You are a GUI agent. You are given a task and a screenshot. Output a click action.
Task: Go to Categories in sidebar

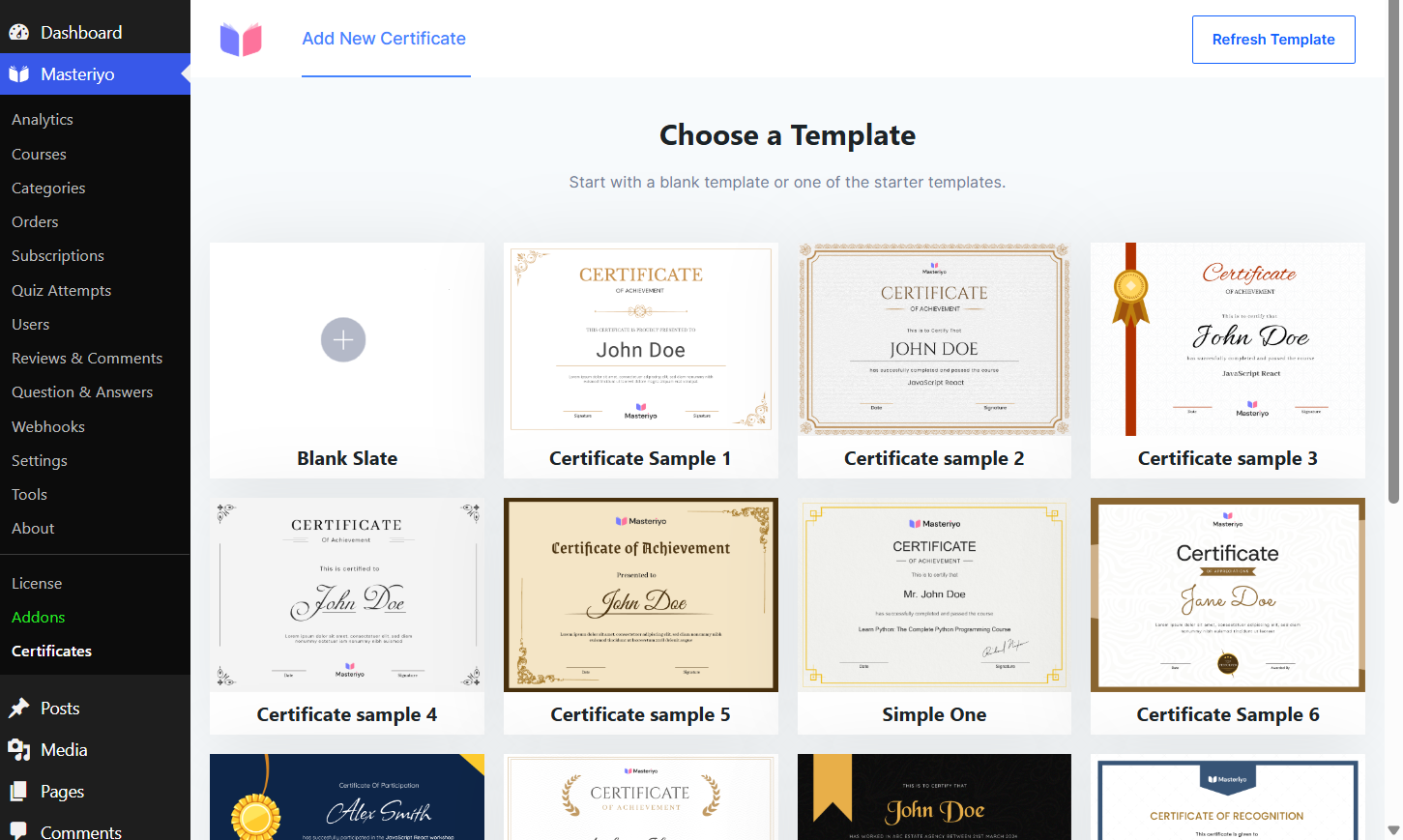(48, 188)
